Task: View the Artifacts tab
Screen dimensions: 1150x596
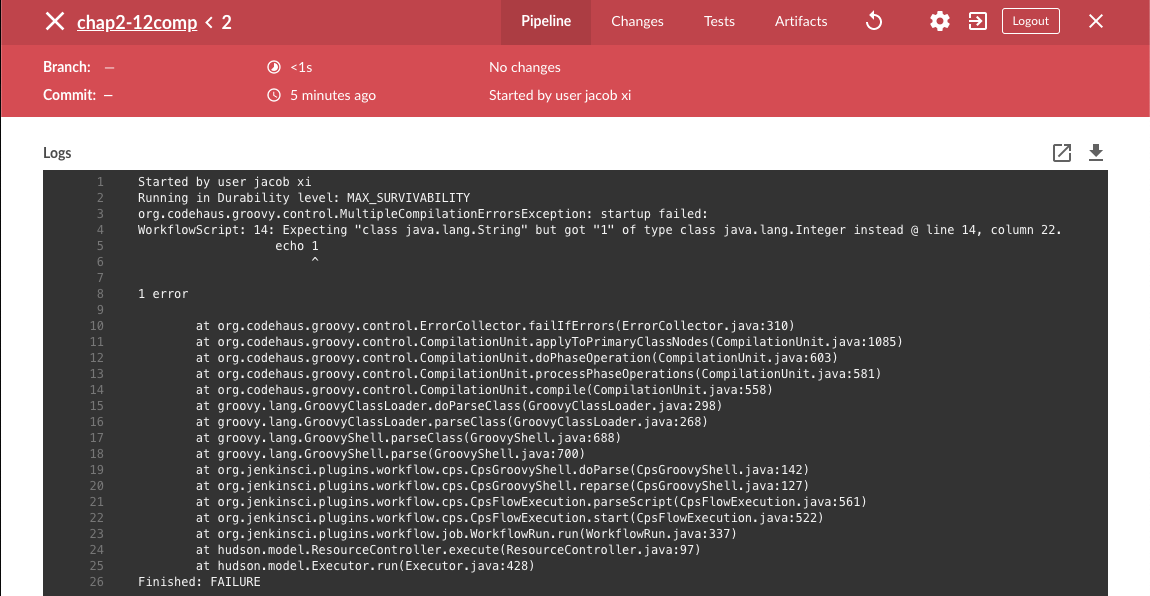Action: [x=801, y=21]
